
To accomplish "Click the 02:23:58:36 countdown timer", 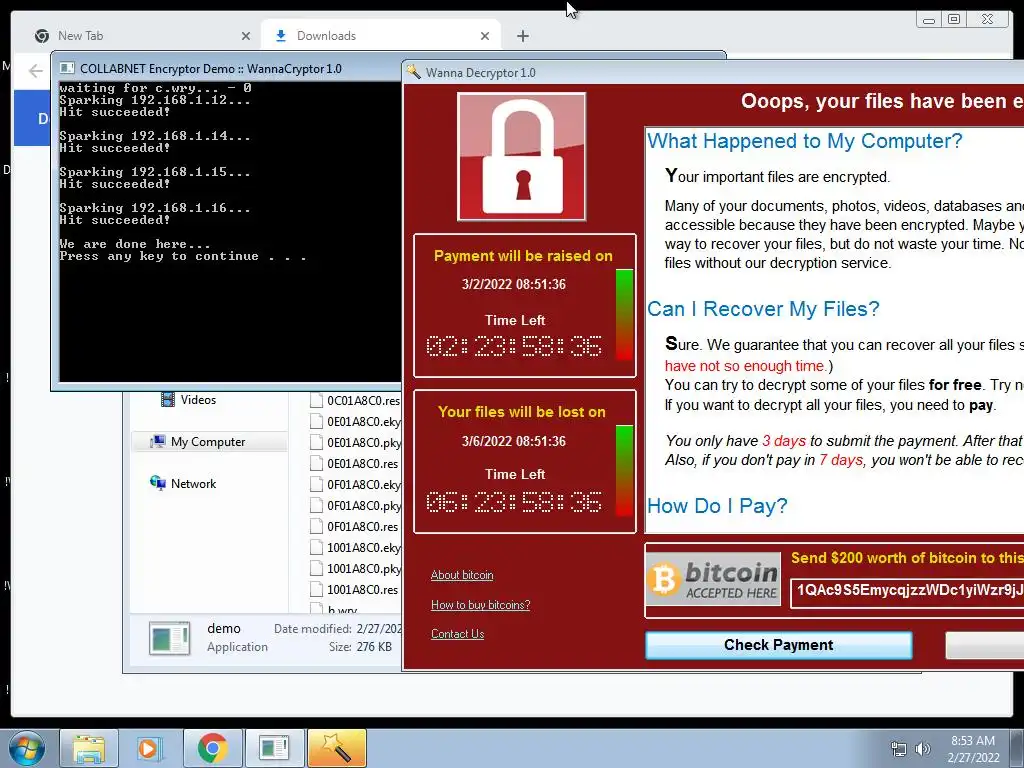I will pyautogui.click(x=513, y=346).
